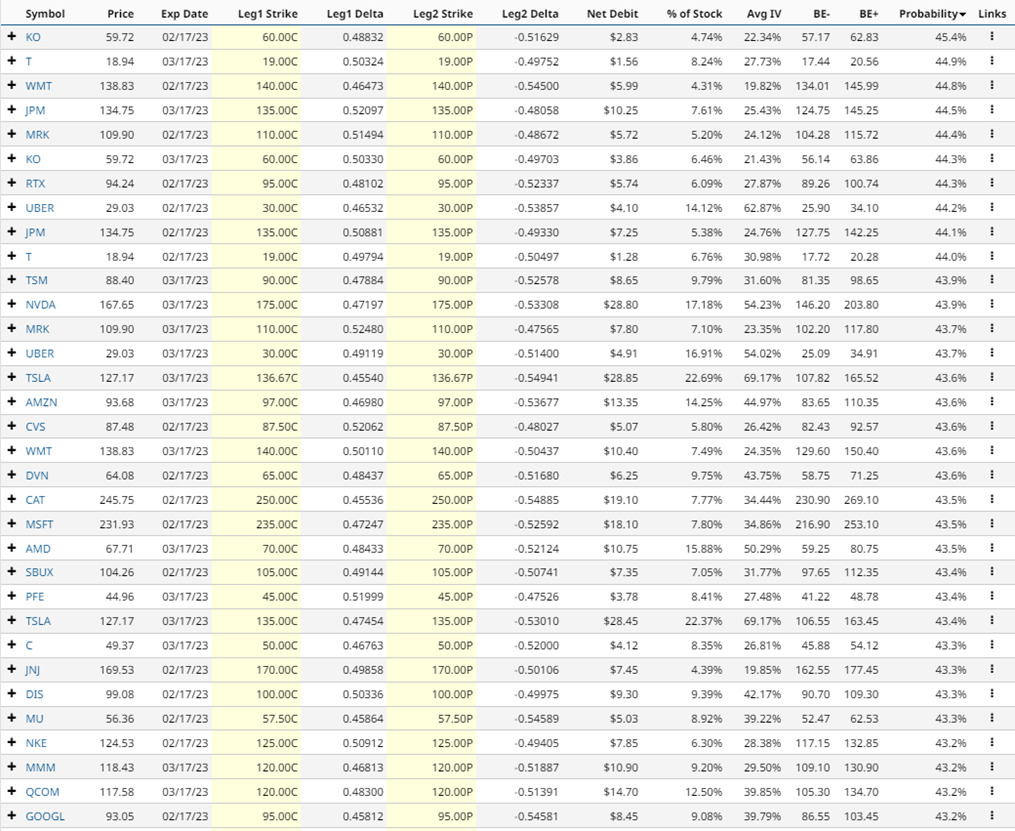Screen dimensions: 1015x831
Task: Open three-dot links menu for AMD row
Action: 991,548
